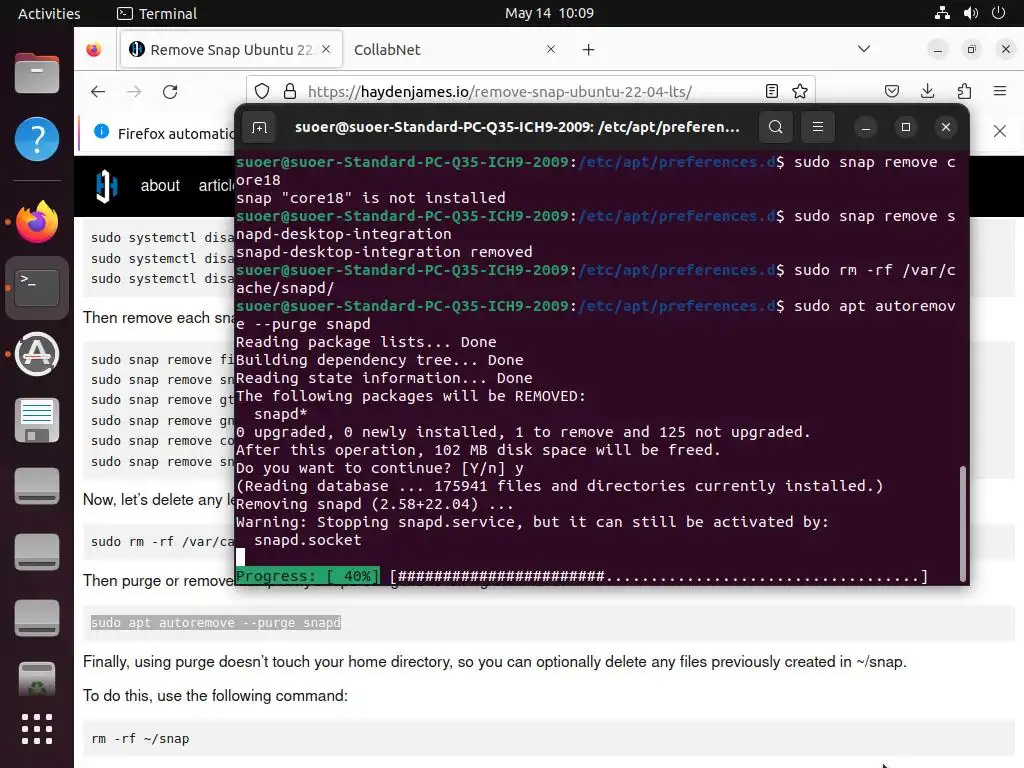Toggle Firefox reader view

point(772,91)
